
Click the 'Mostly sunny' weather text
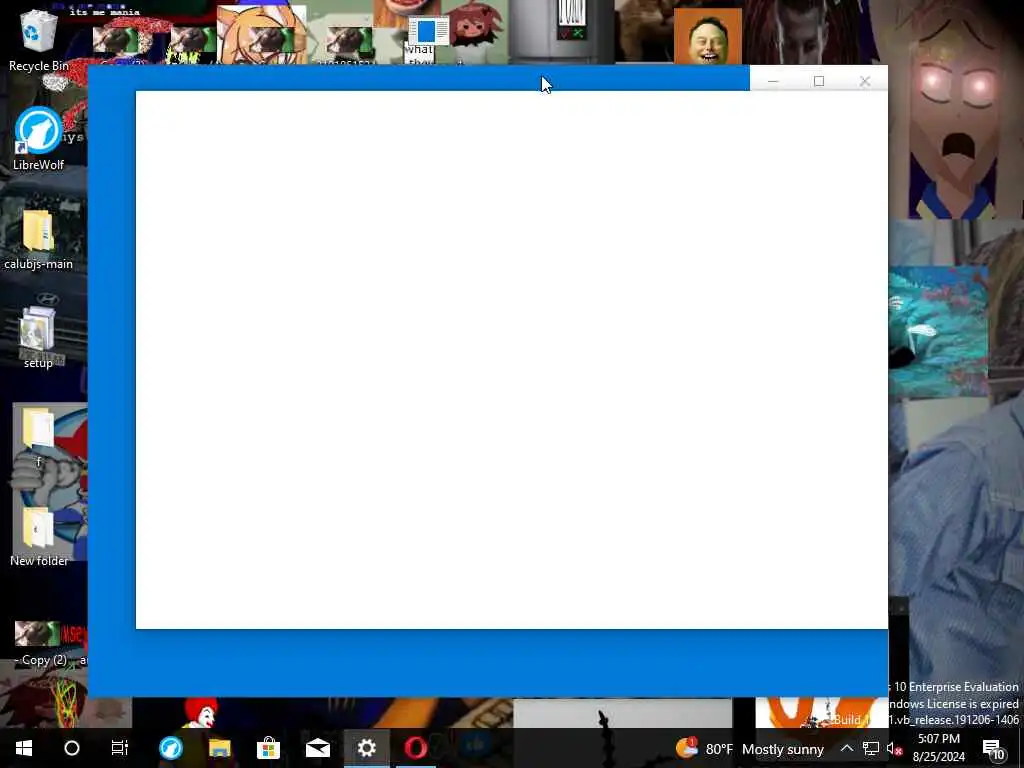coord(783,749)
